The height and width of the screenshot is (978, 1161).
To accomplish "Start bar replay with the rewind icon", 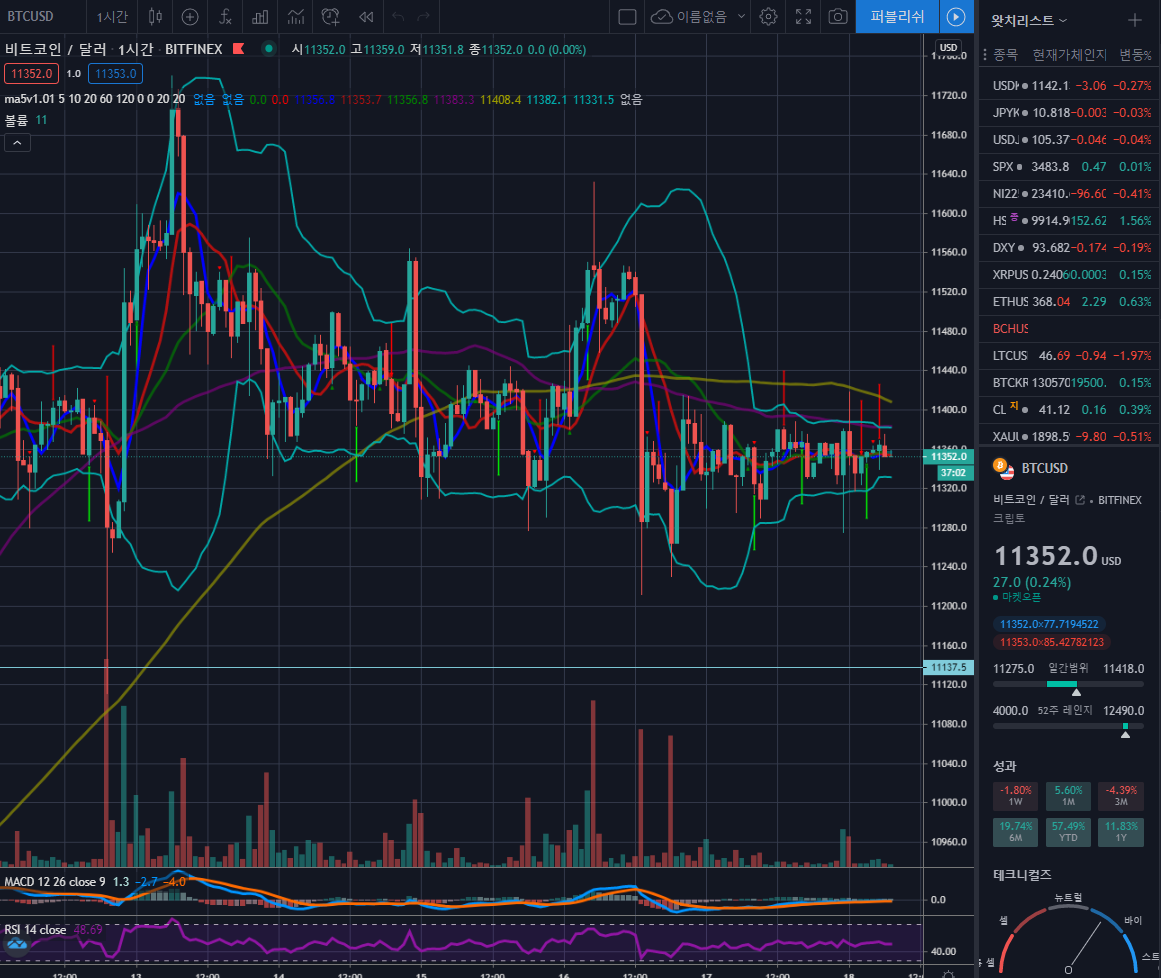I will coord(366,16).
